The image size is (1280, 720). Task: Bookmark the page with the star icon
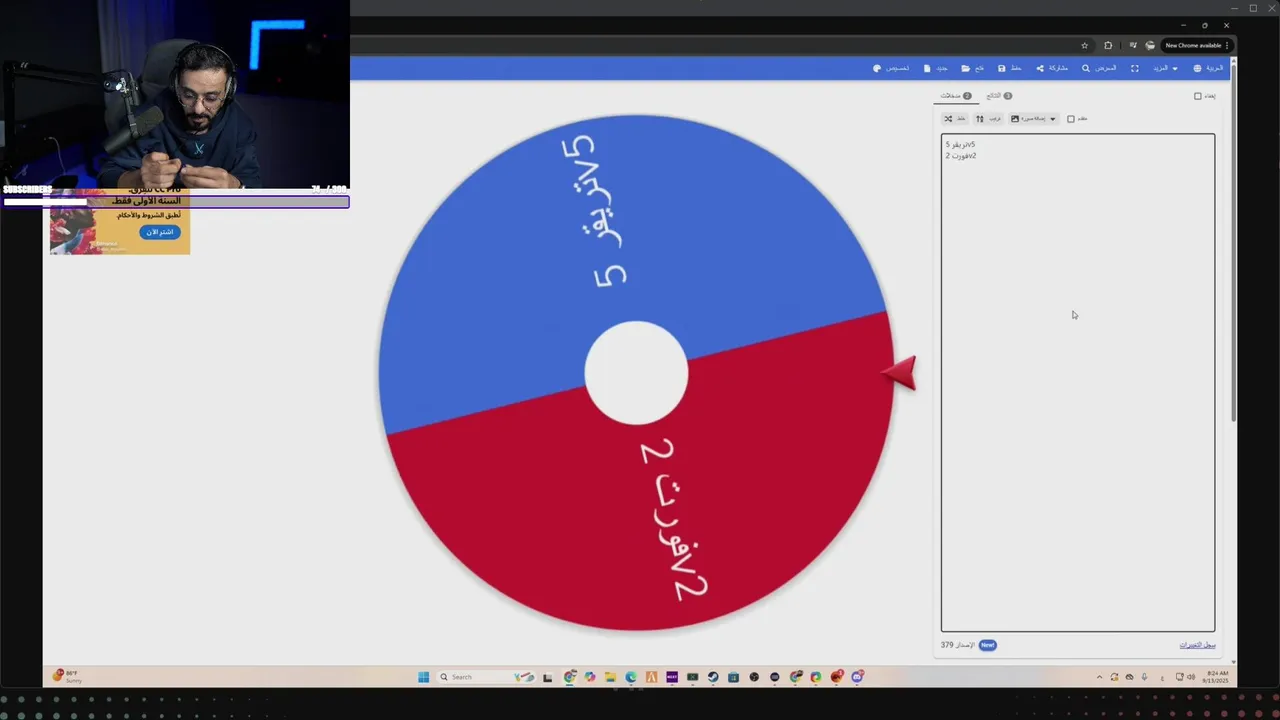pyautogui.click(x=1085, y=45)
